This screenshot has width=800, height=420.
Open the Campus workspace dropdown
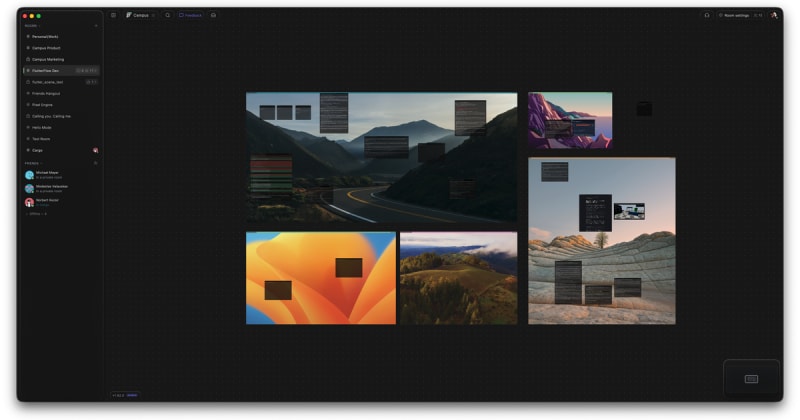click(x=141, y=15)
